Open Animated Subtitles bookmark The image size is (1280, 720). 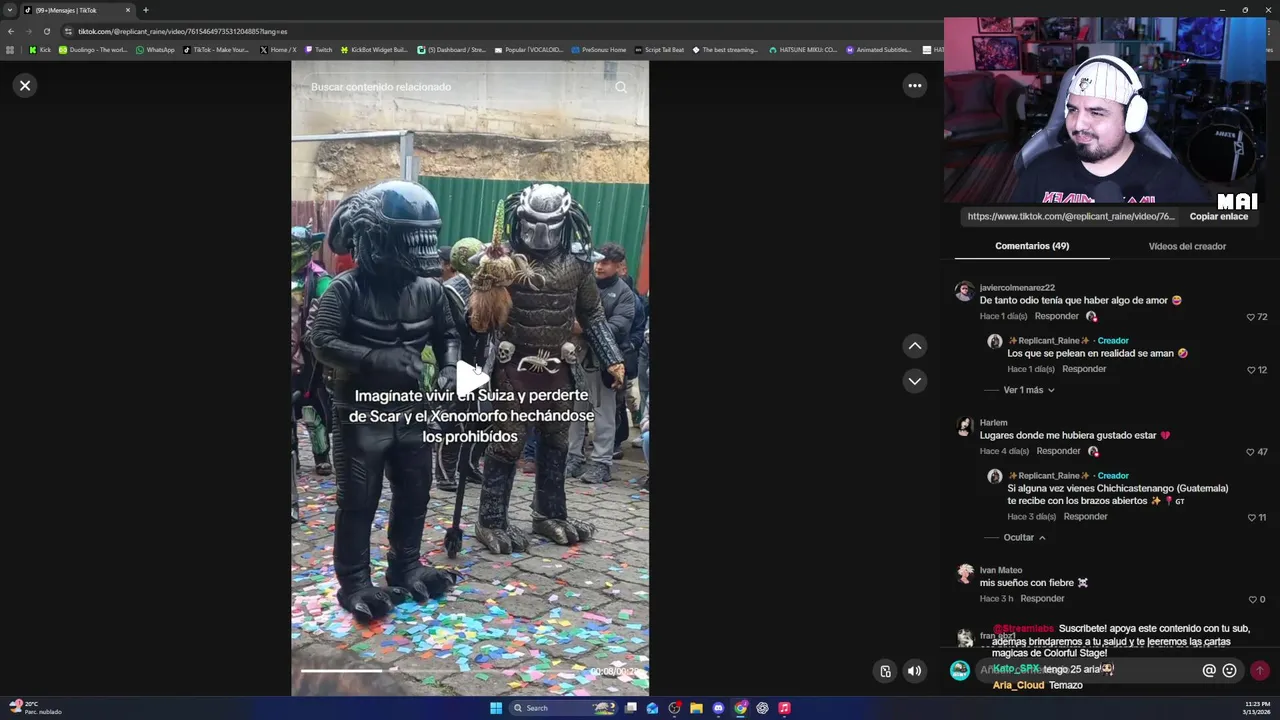pos(878,50)
